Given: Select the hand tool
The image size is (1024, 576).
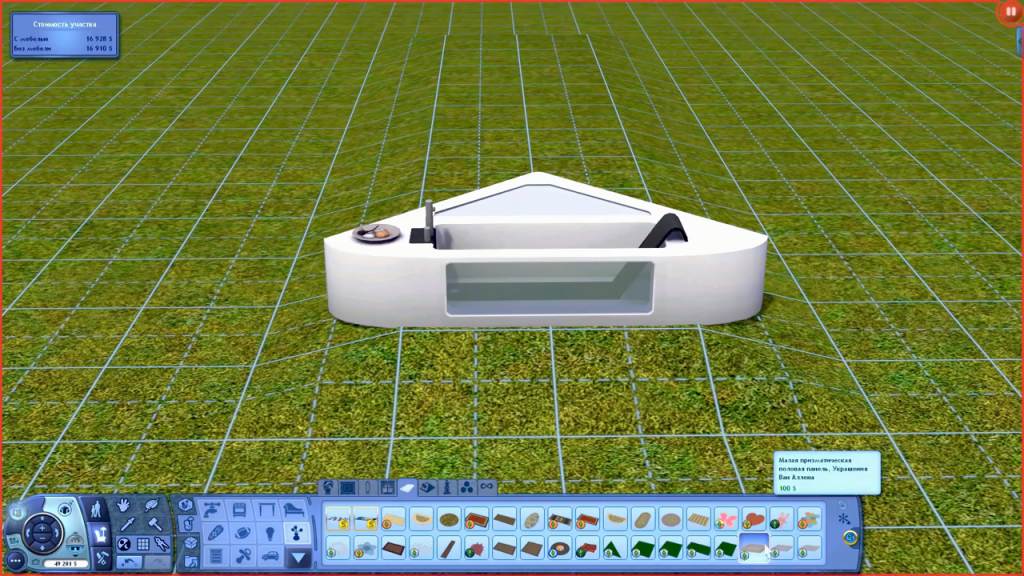Looking at the screenshot, I should (x=123, y=506).
